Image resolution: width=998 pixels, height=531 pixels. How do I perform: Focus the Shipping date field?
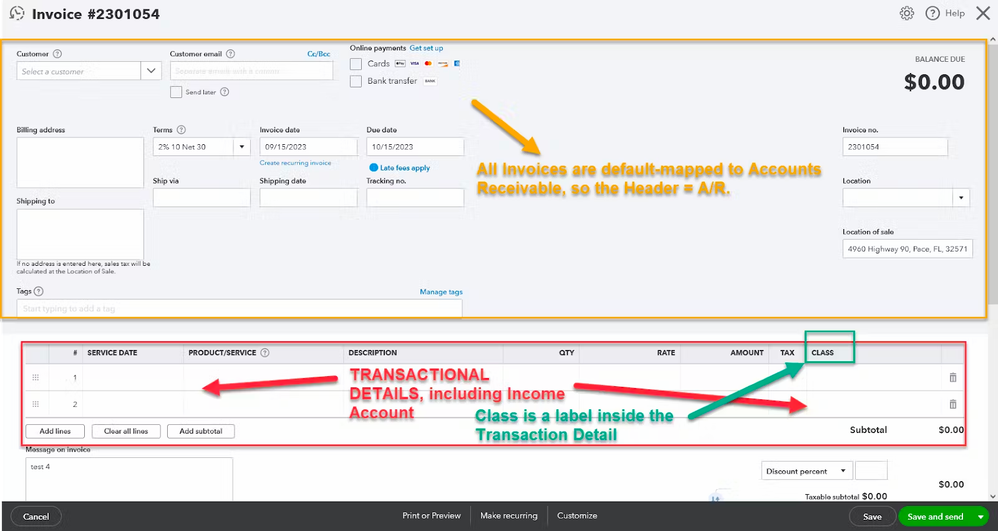click(x=309, y=197)
